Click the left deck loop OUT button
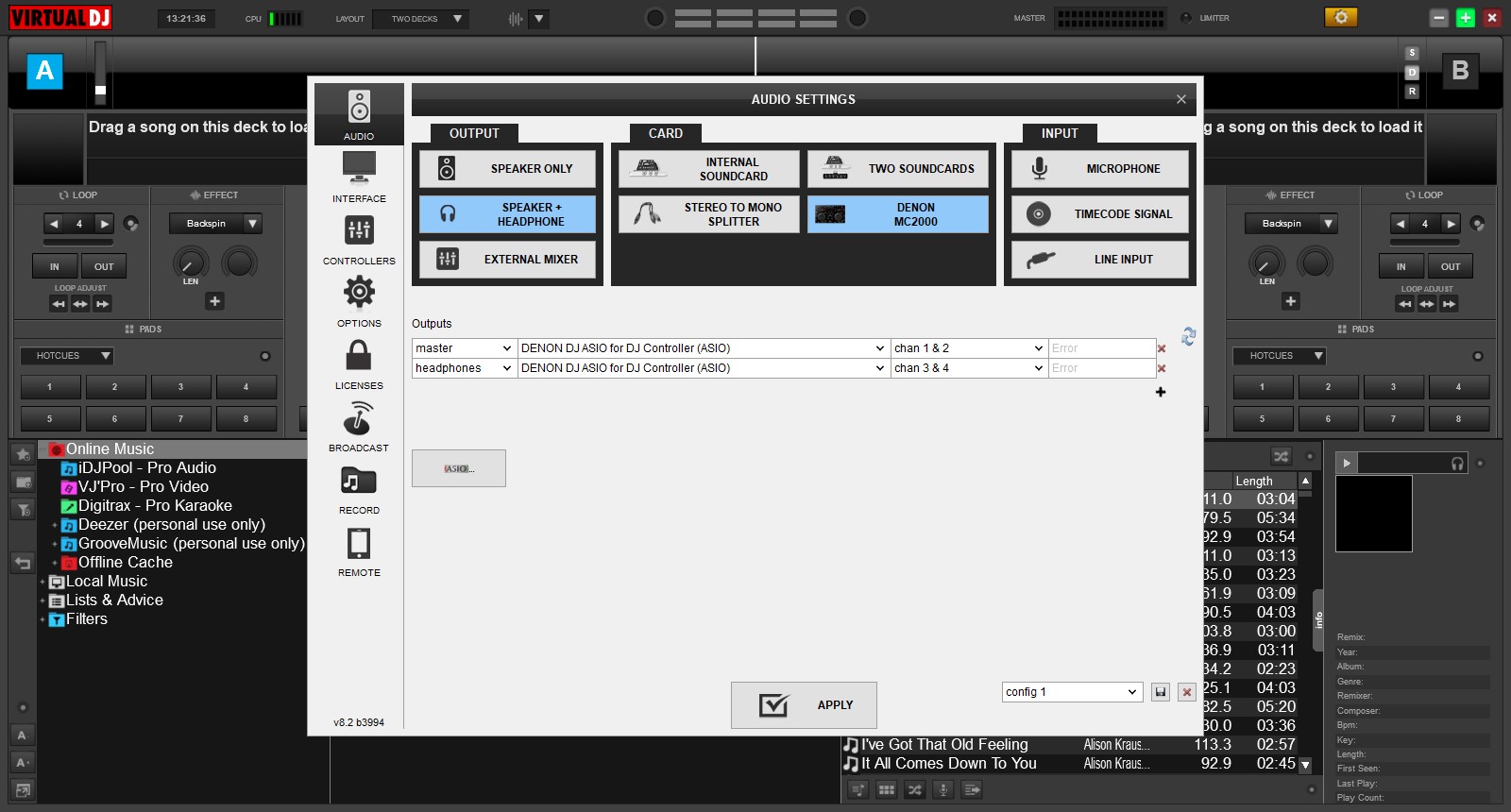This screenshot has height=812, width=1511. (104, 267)
